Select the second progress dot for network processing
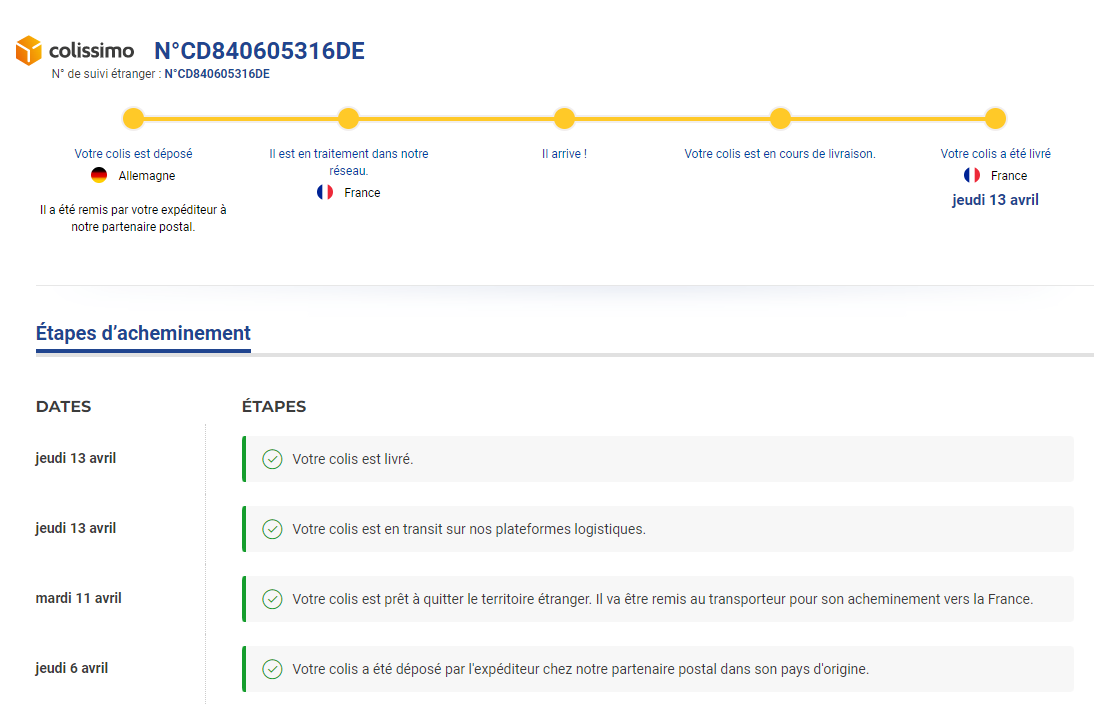 click(348, 119)
